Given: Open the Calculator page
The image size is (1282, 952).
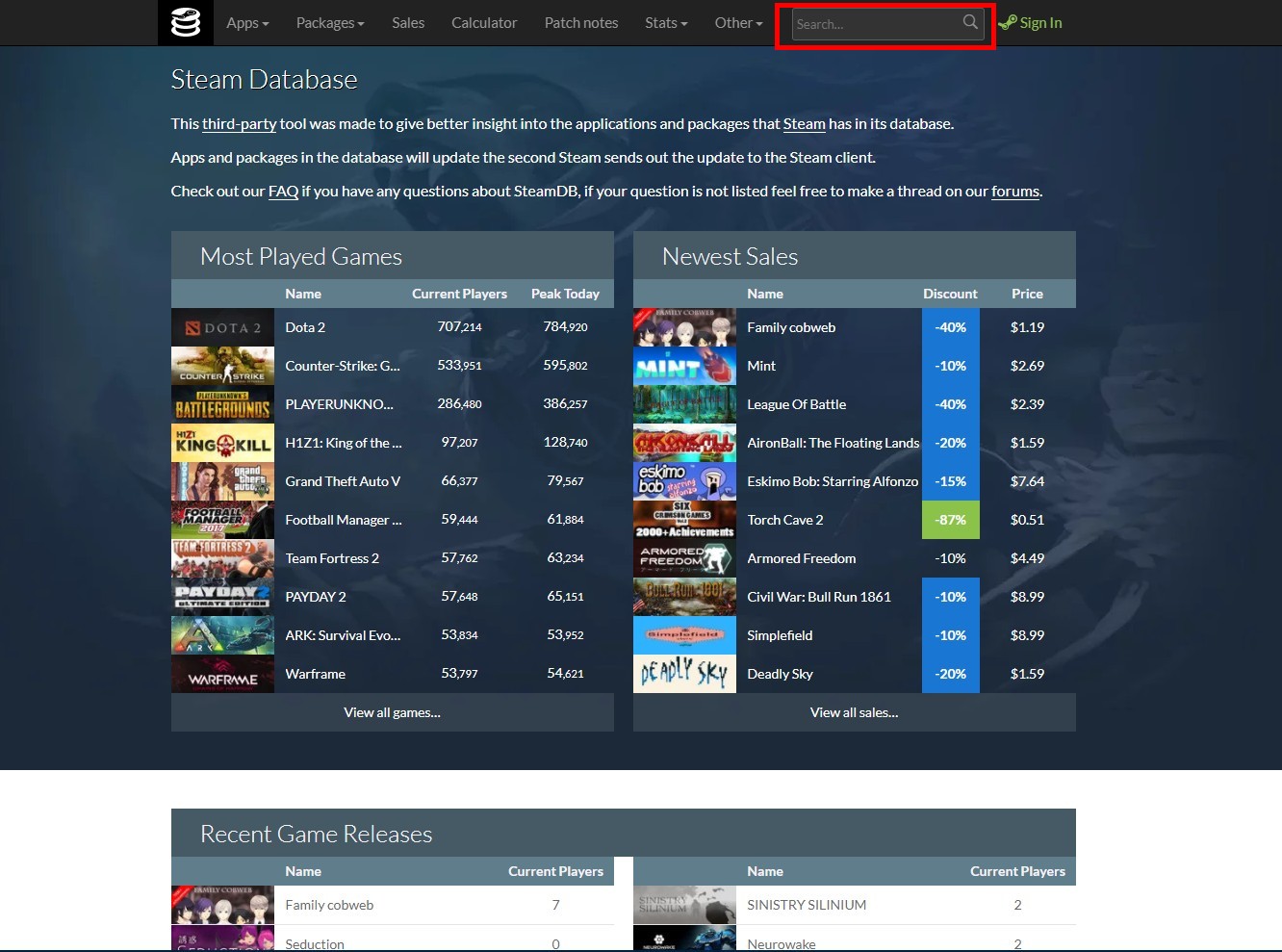Looking at the screenshot, I should [484, 22].
